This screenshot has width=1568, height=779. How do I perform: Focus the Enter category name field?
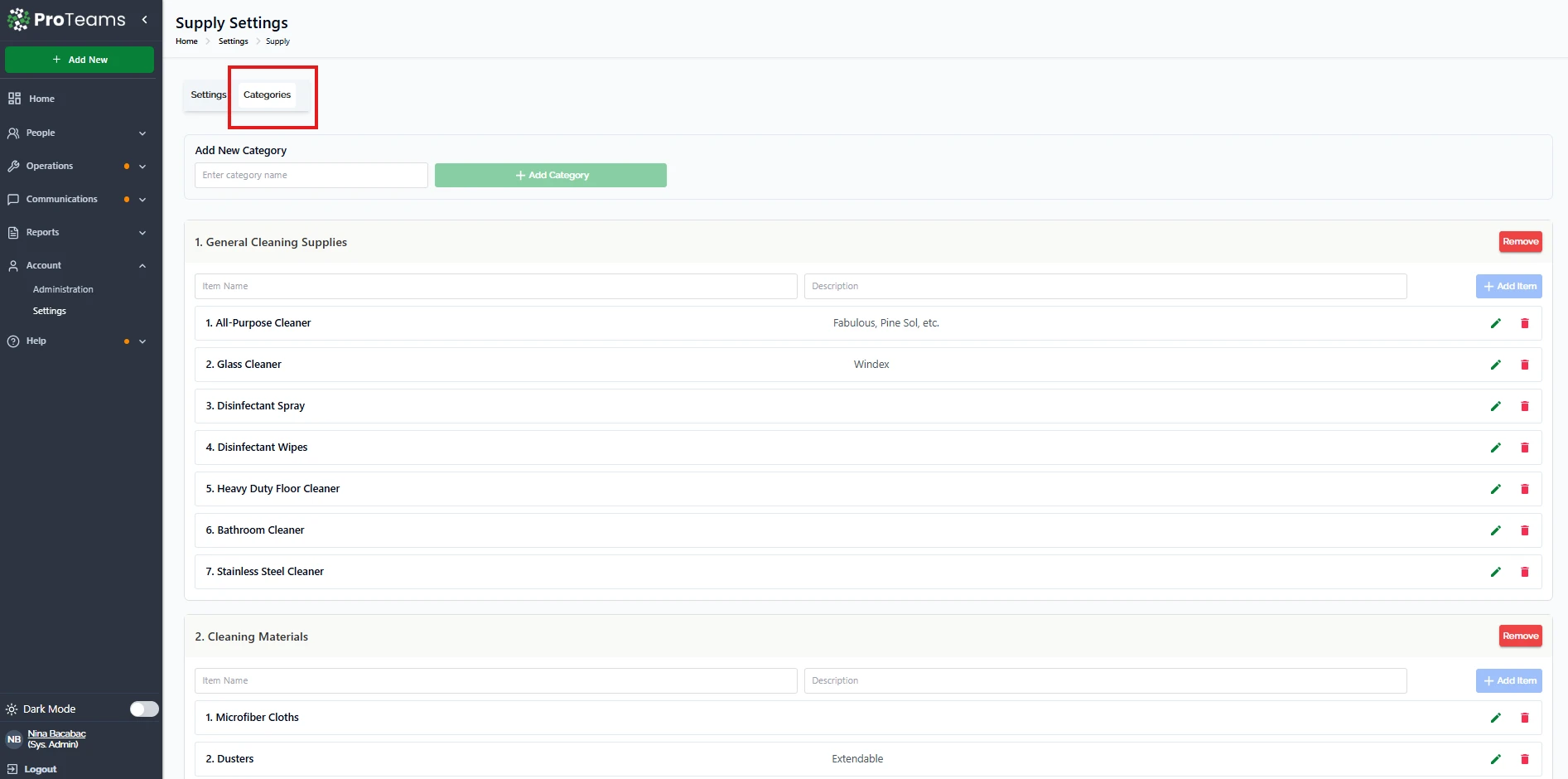point(311,176)
